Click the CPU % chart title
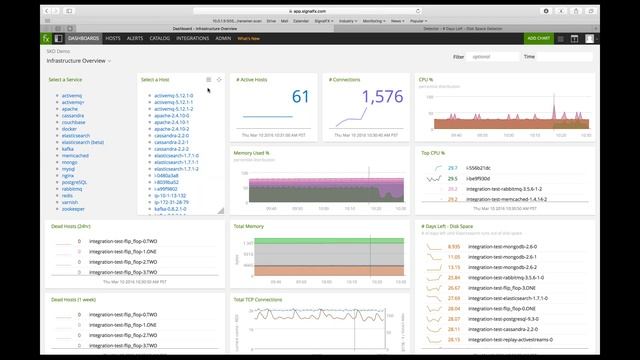 (x=426, y=80)
